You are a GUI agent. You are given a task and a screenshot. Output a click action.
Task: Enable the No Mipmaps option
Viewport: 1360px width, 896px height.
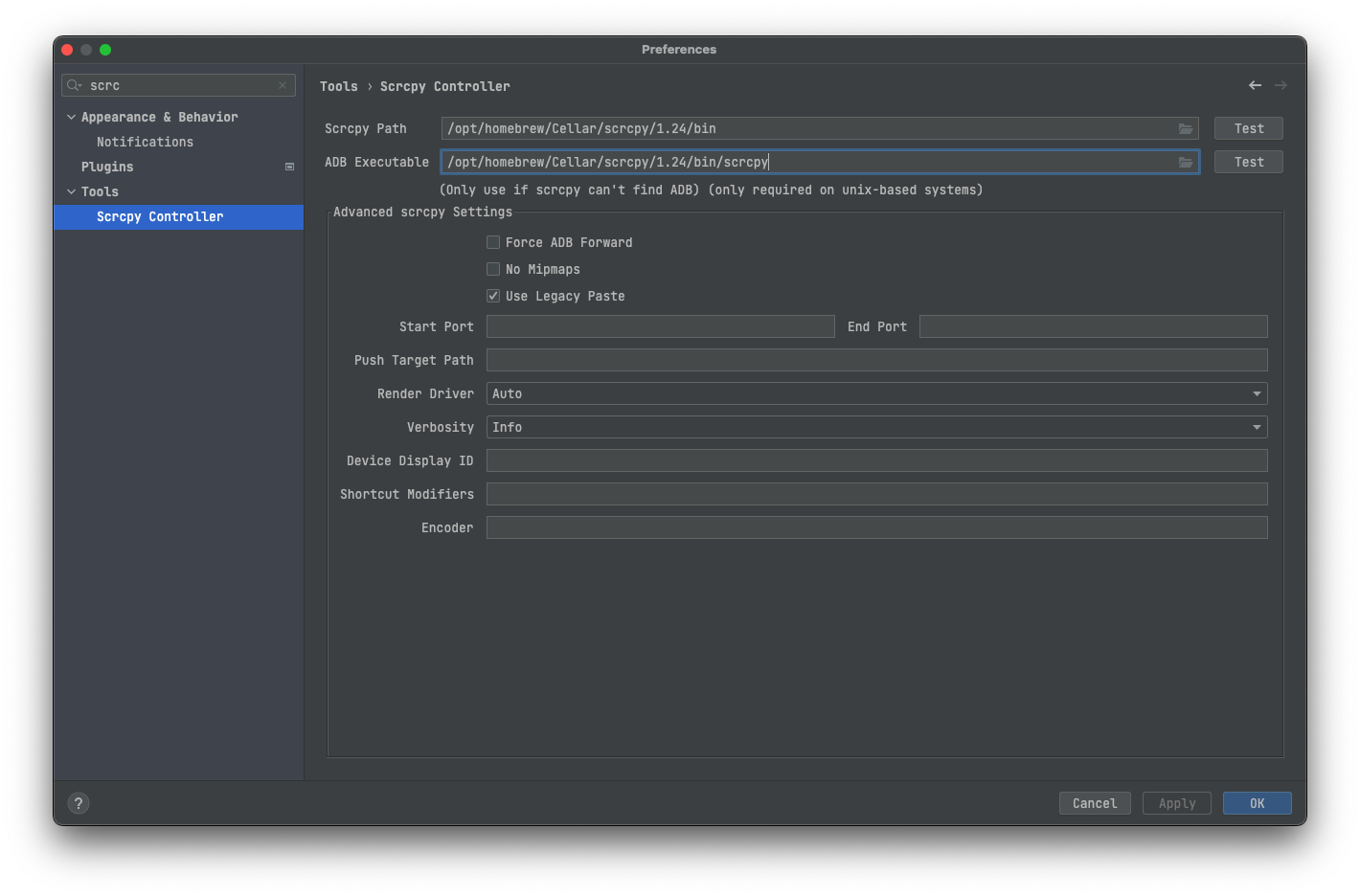click(x=492, y=269)
